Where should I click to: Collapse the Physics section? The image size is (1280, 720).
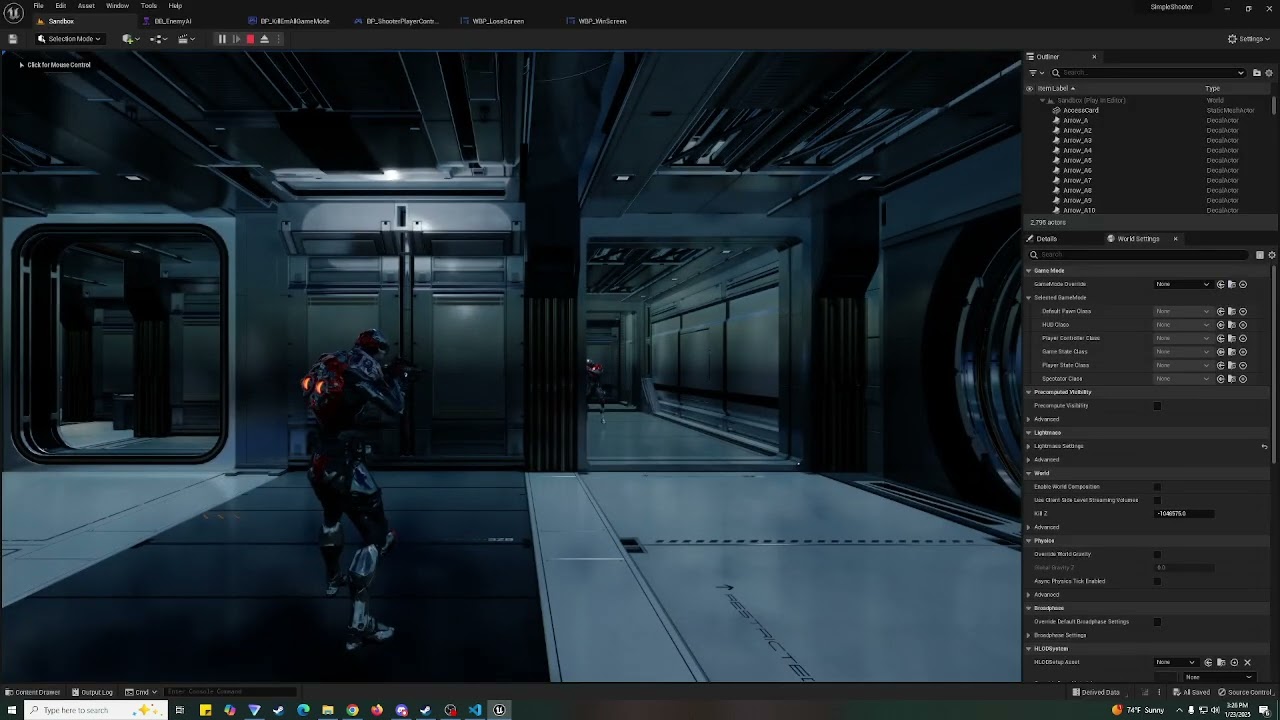[1028, 541]
